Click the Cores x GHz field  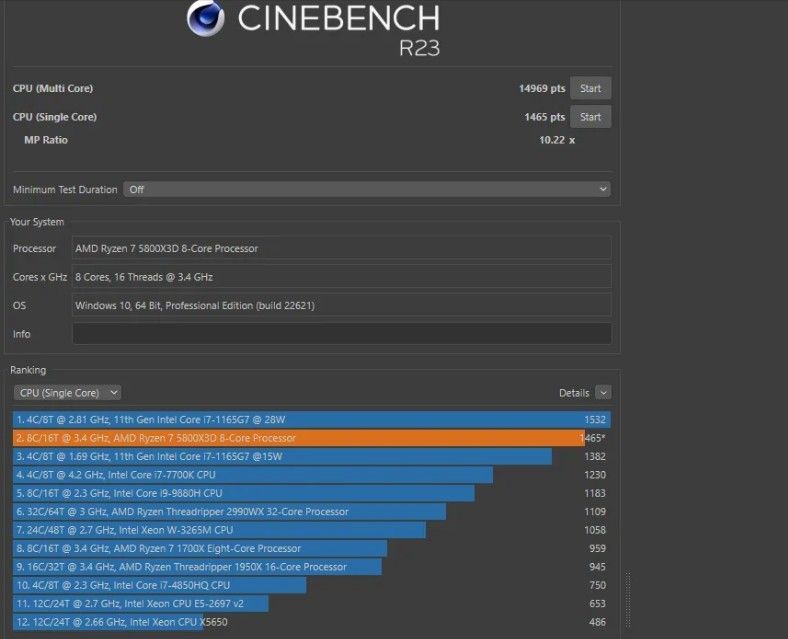(342, 277)
